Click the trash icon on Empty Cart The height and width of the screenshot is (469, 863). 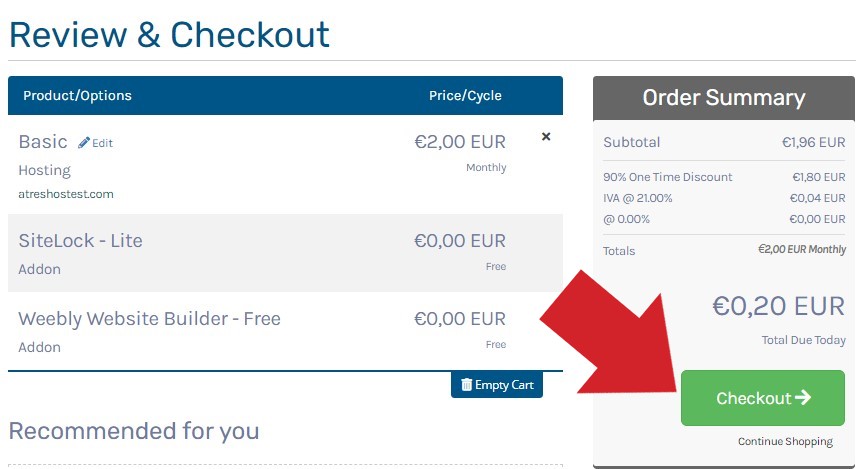466,385
